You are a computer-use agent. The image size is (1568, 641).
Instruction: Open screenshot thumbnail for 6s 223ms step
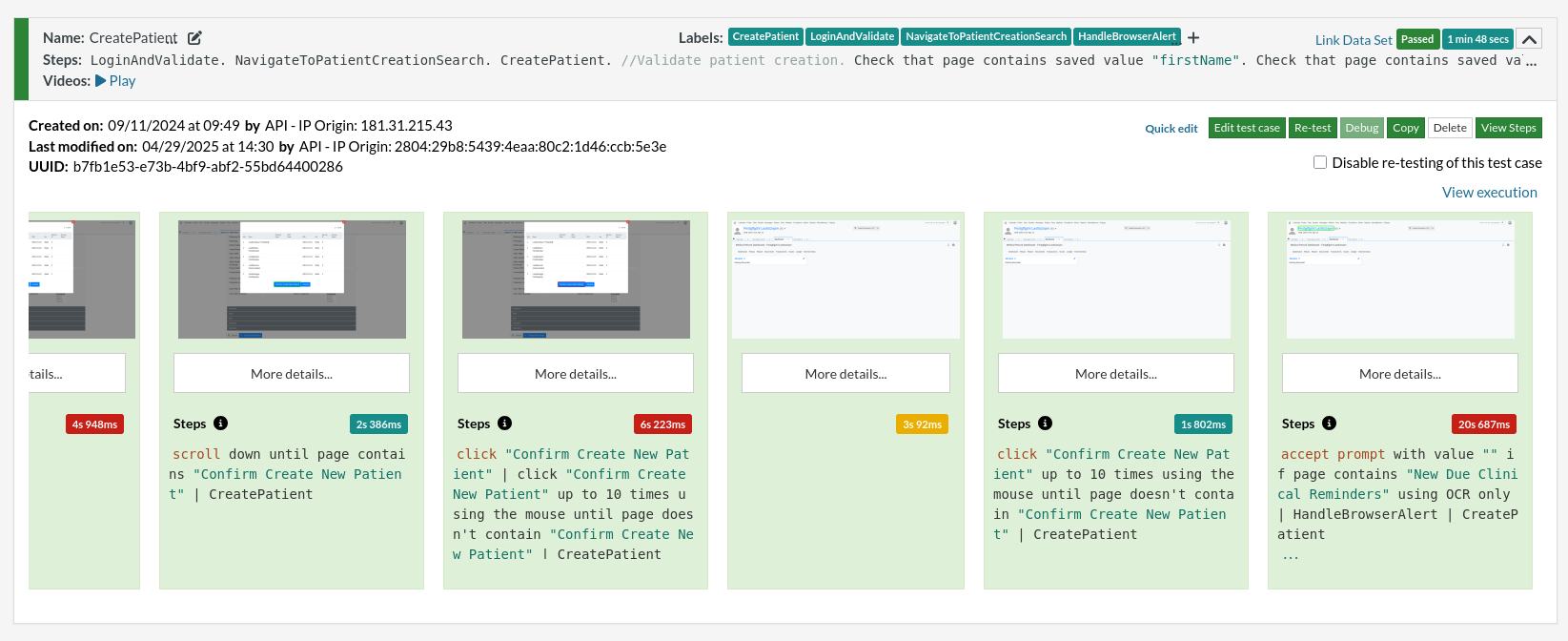[x=576, y=279]
